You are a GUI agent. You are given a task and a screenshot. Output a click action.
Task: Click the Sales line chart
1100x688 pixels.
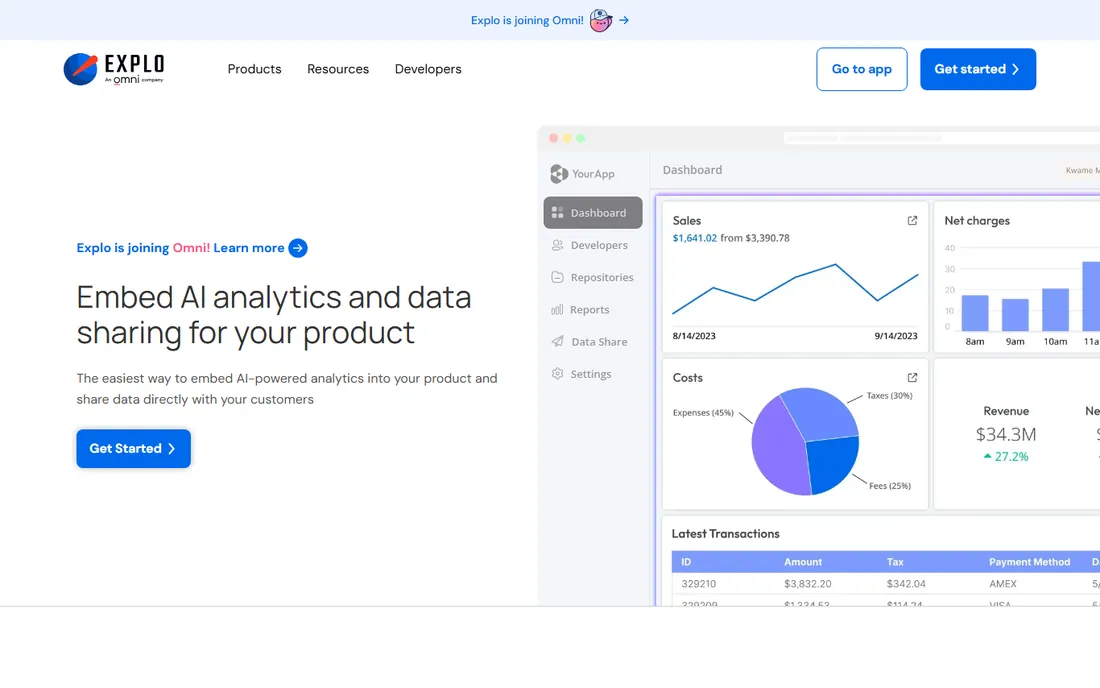tap(795, 290)
